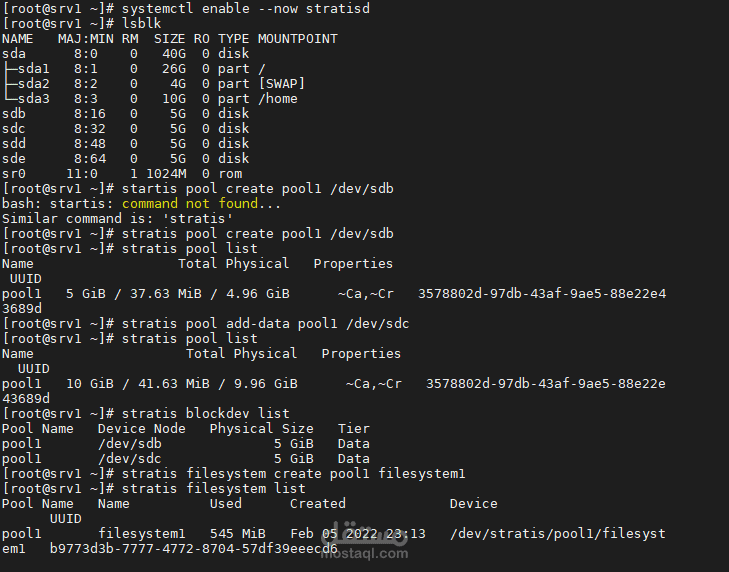
Task: Click the [SWAP] mountpoint label
Action: [281, 83]
